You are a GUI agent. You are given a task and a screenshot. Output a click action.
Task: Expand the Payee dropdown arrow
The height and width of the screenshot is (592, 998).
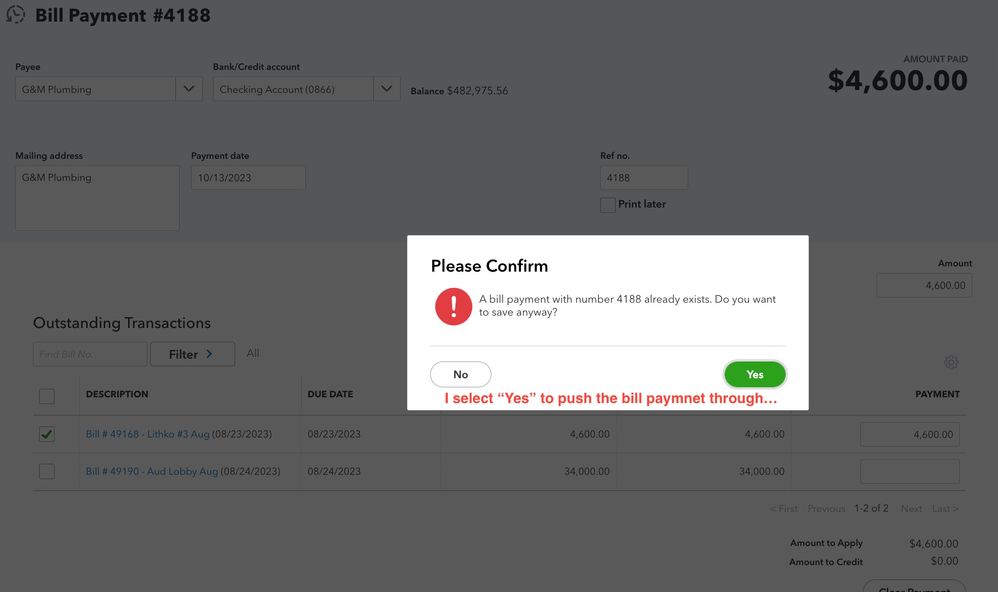(x=189, y=89)
